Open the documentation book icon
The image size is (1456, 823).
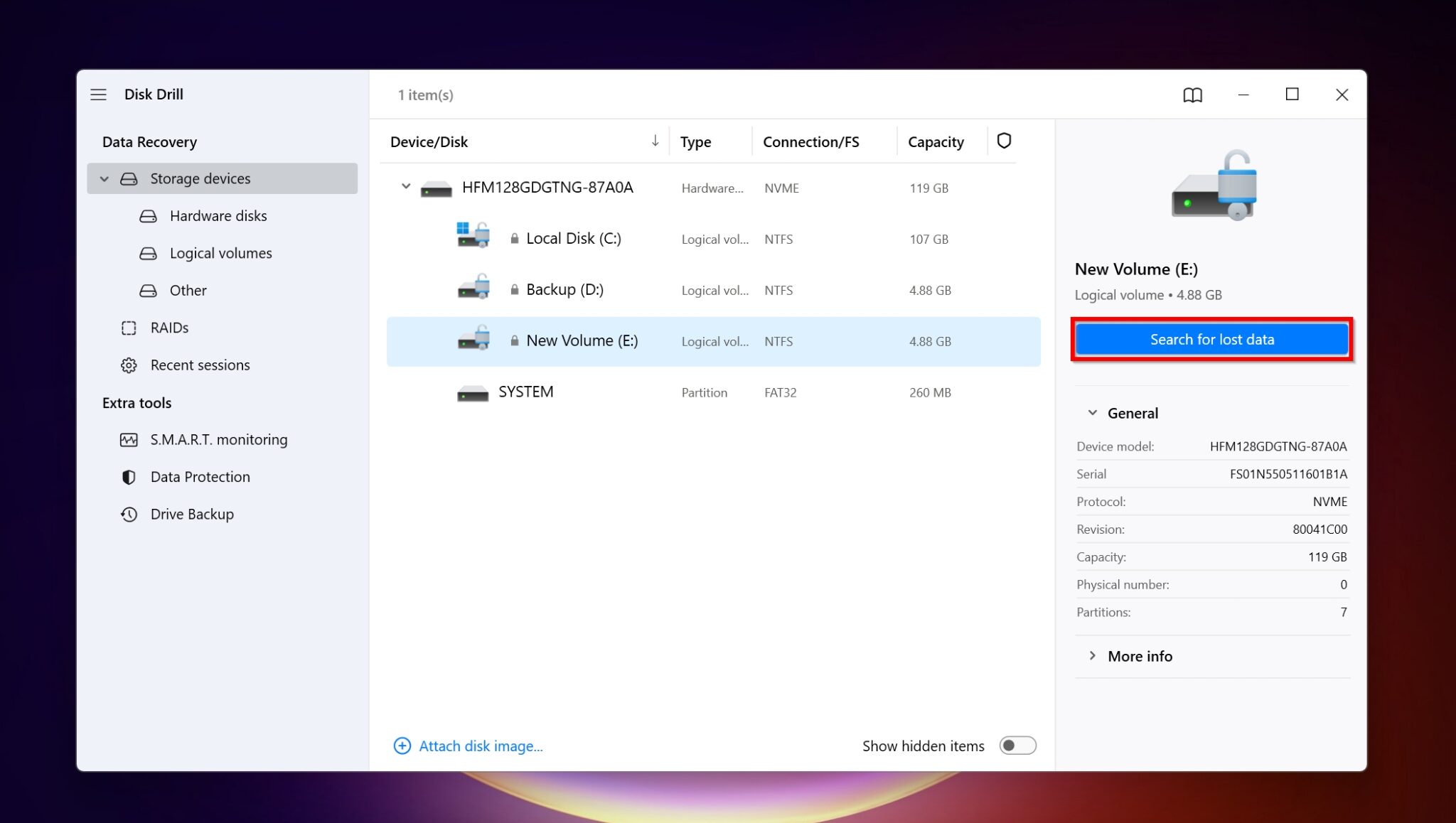(x=1194, y=94)
